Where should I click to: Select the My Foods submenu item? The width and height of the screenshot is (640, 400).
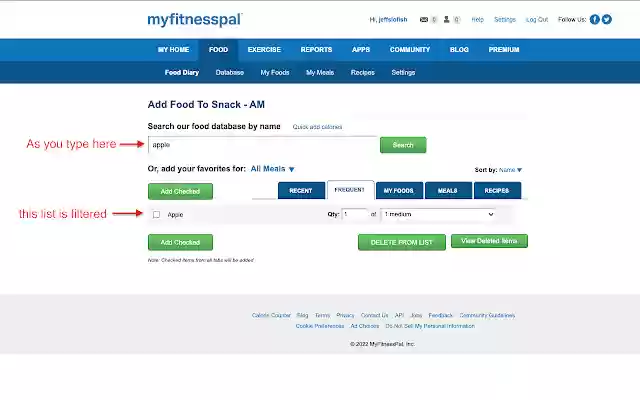pyautogui.click(x=275, y=73)
